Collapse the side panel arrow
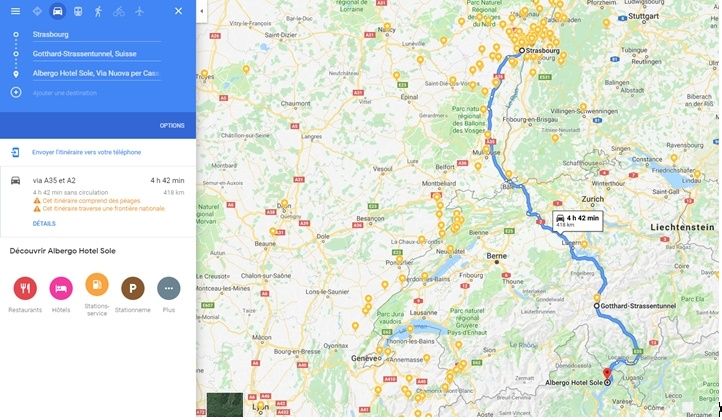Image resolution: width=722 pixels, height=420 pixels. point(202,11)
